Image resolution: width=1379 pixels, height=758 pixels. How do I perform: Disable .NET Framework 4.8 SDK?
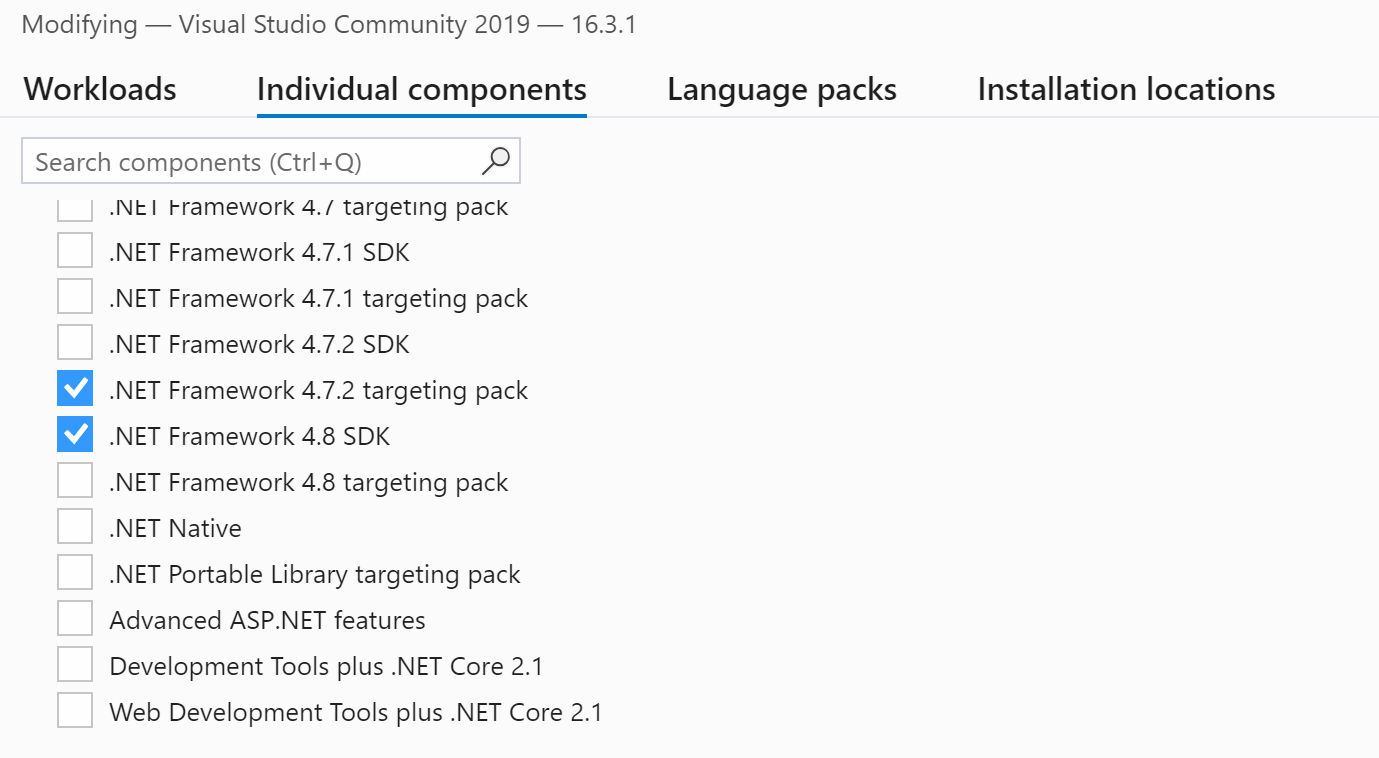click(x=75, y=434)
